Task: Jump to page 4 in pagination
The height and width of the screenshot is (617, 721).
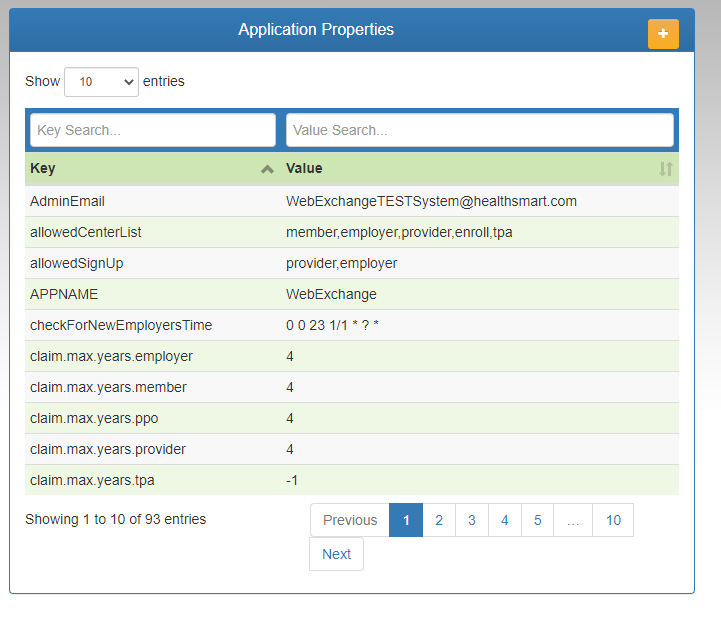Action: pos(504,520)
